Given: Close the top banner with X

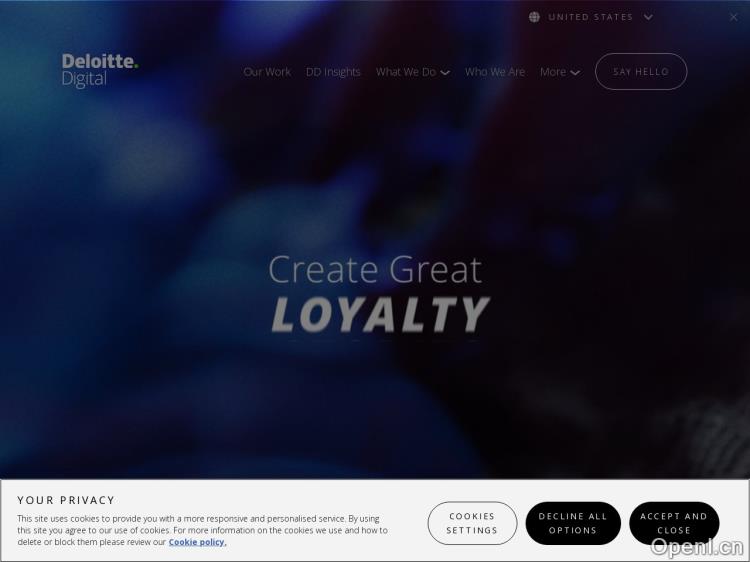Looking at the screenshot, I should 734,17.
